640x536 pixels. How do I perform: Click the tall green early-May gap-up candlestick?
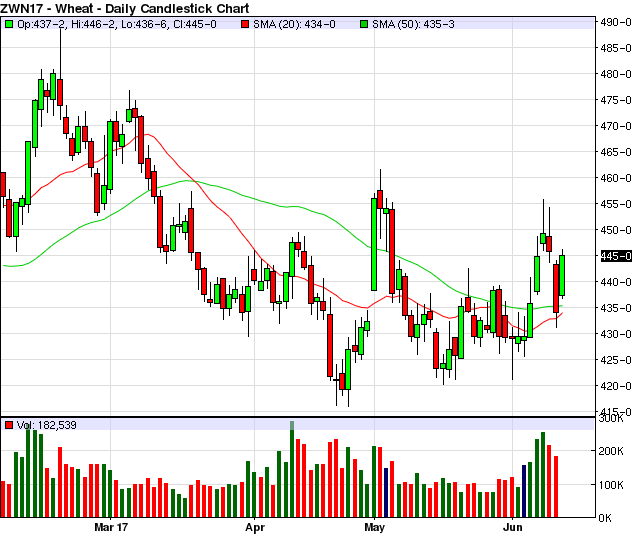pyautogui.click(x=374, y=244)
